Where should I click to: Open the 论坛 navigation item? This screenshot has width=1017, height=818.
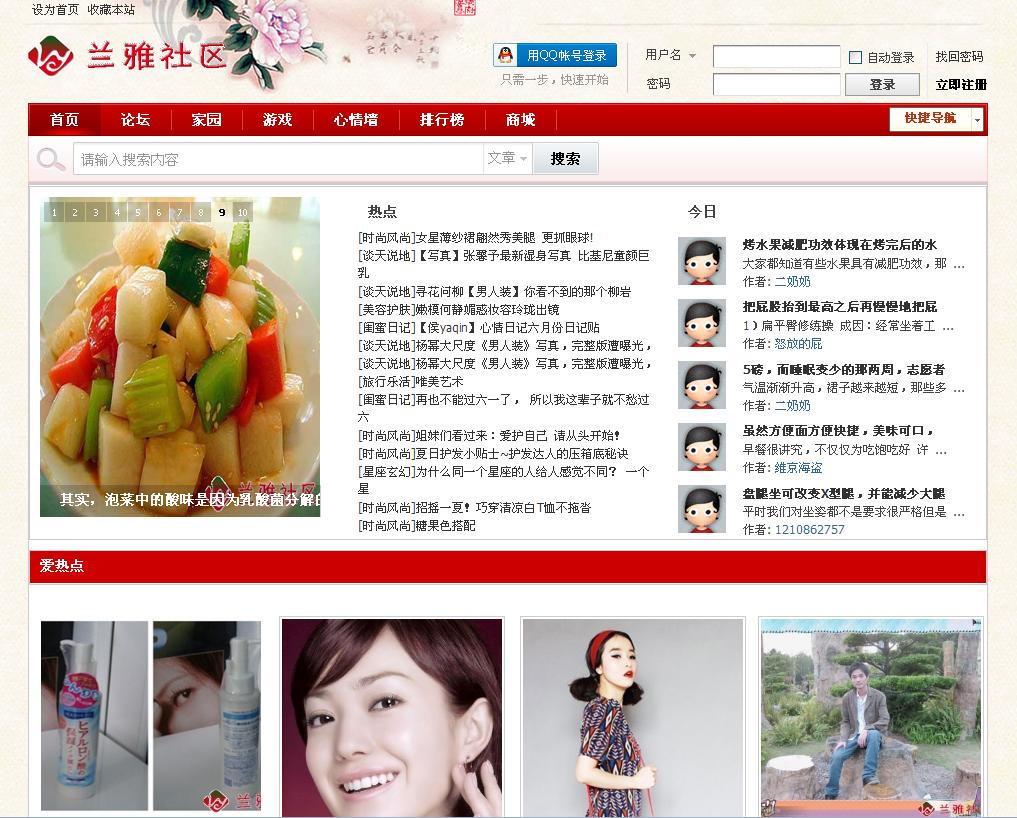pos(136,120)
